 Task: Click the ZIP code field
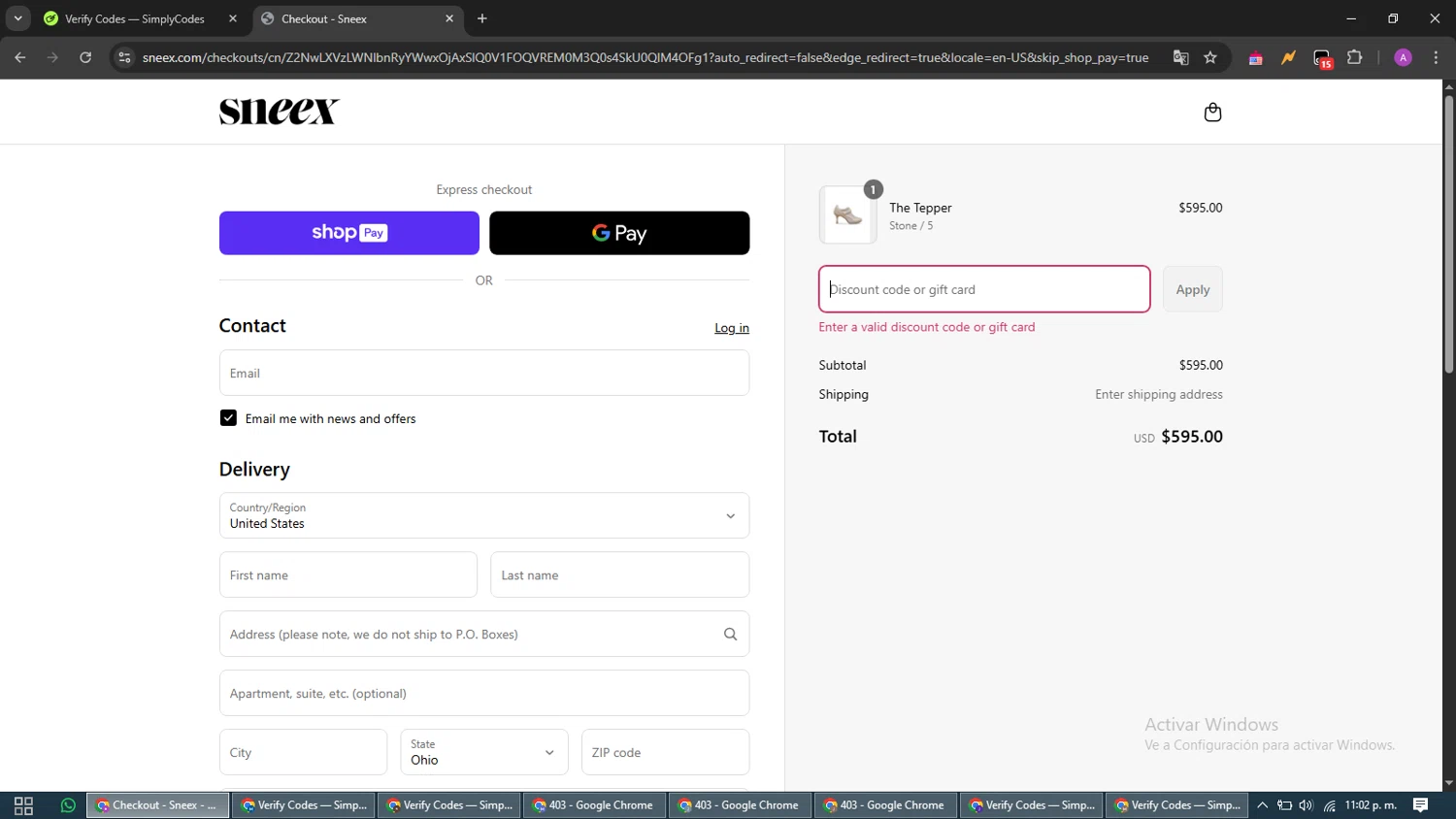(666, 752)
